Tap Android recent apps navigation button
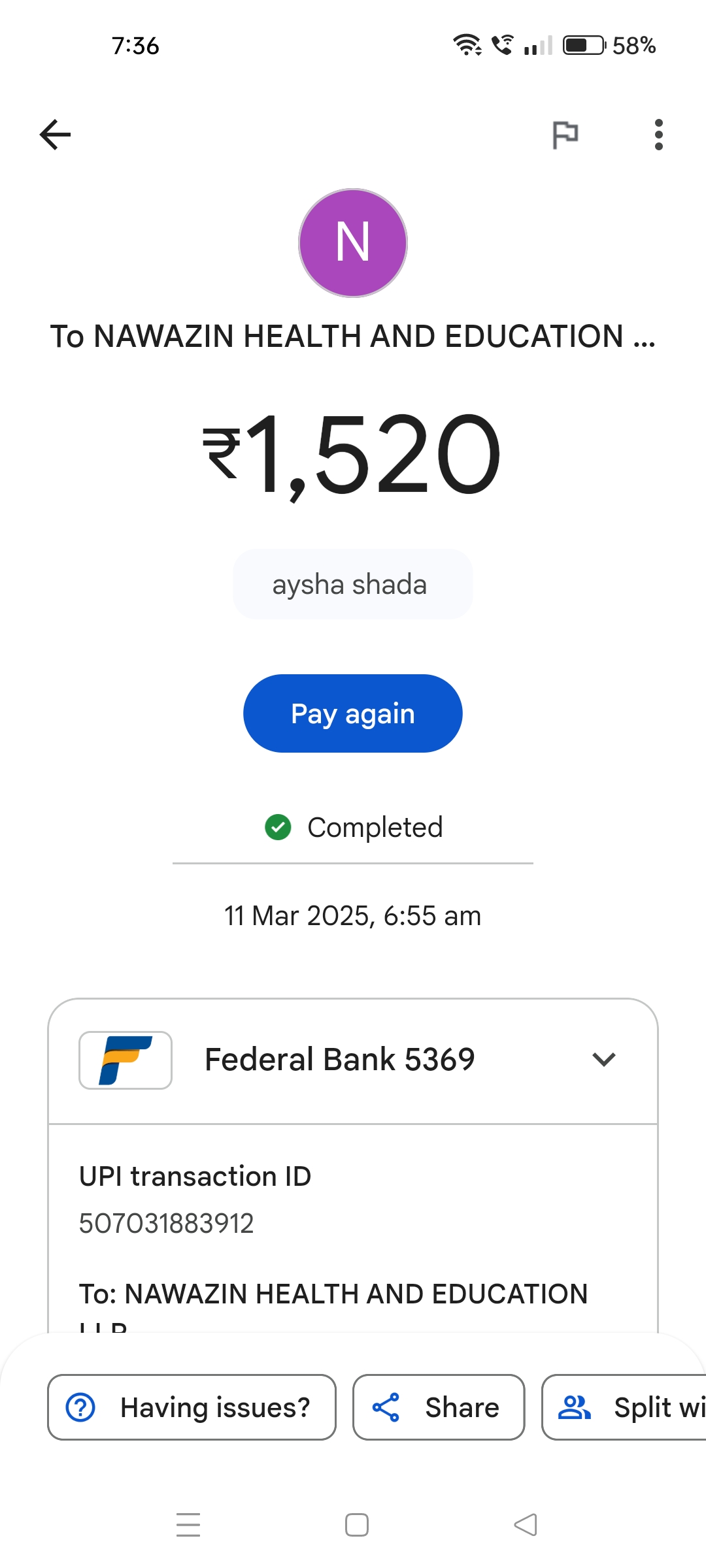Viewport: 706px width, 1568px height. click(x=188, y=1525)
